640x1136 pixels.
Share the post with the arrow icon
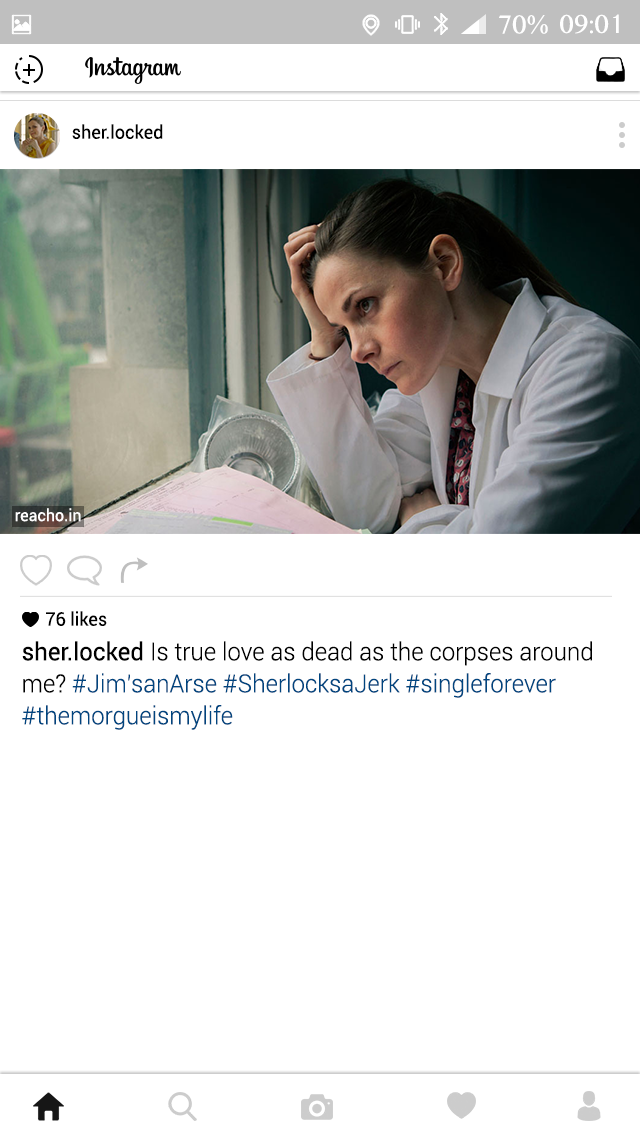tap(134, 570)
